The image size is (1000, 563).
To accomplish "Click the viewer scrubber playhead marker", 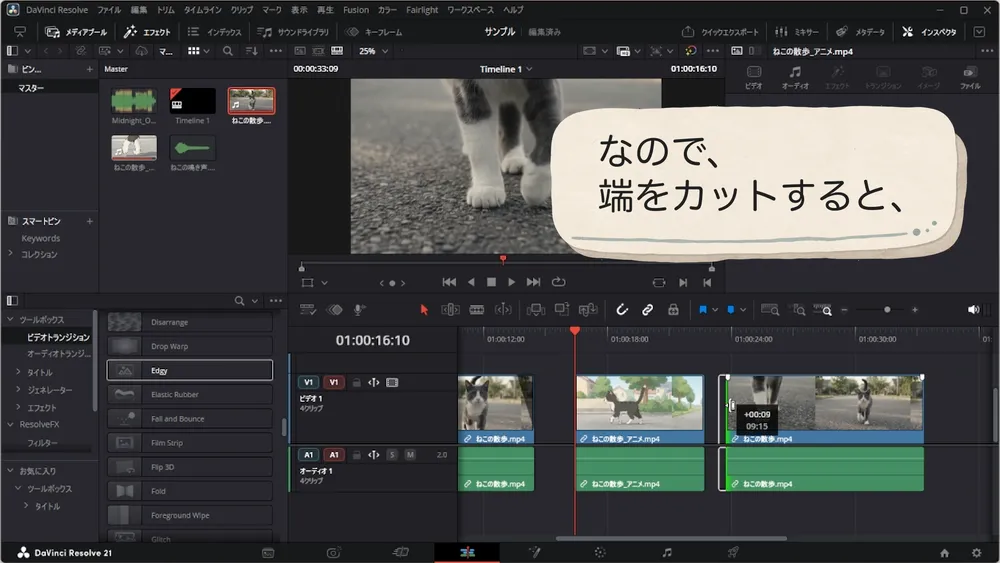I will pos(503,259).
